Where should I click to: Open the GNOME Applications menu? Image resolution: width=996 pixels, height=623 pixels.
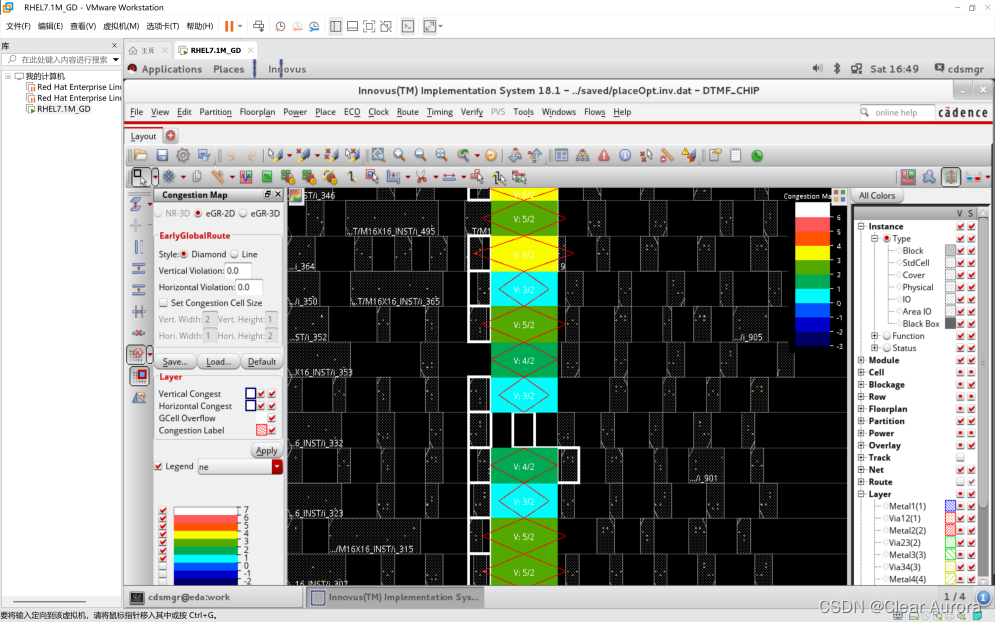(172, 69)
